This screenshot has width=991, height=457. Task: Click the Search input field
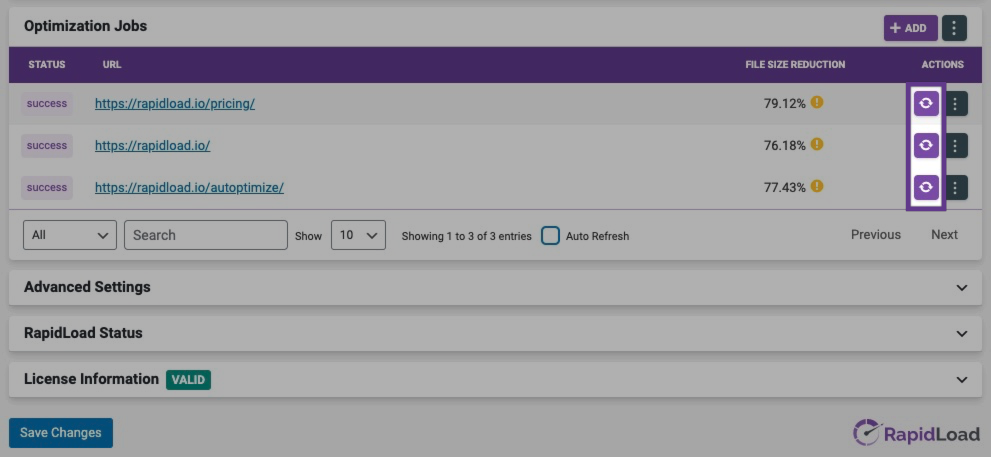[206, 235]
